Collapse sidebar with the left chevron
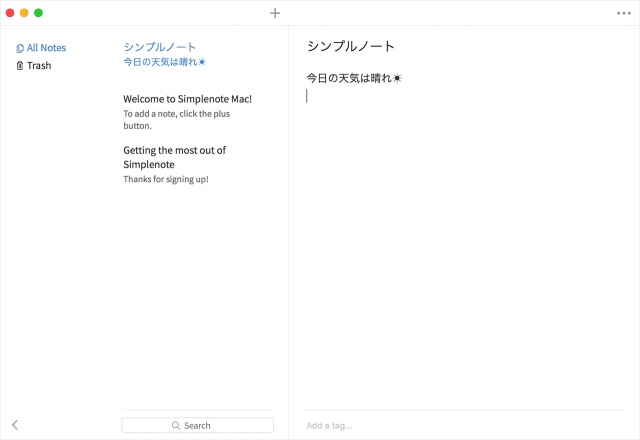Image resolution: width=640 pixels, height=440 pixels. pyautogui.click(x=15, y=425)
